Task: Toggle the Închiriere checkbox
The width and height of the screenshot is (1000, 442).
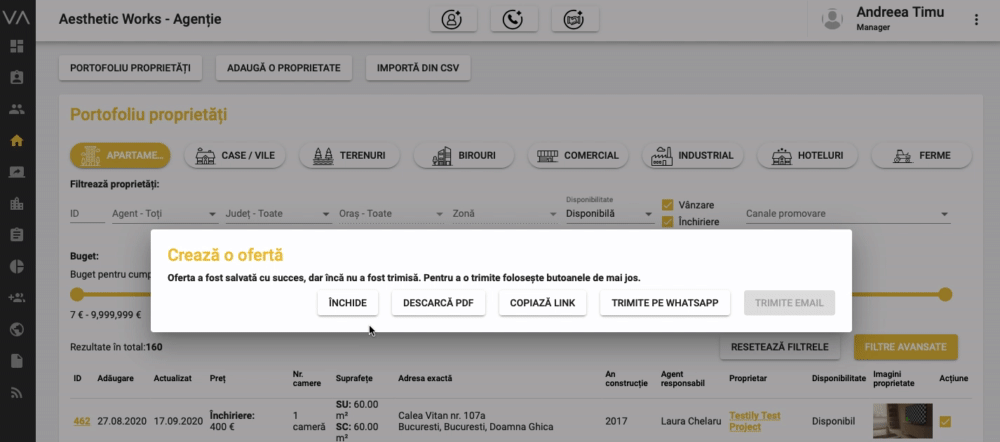Action: (668, 222)
